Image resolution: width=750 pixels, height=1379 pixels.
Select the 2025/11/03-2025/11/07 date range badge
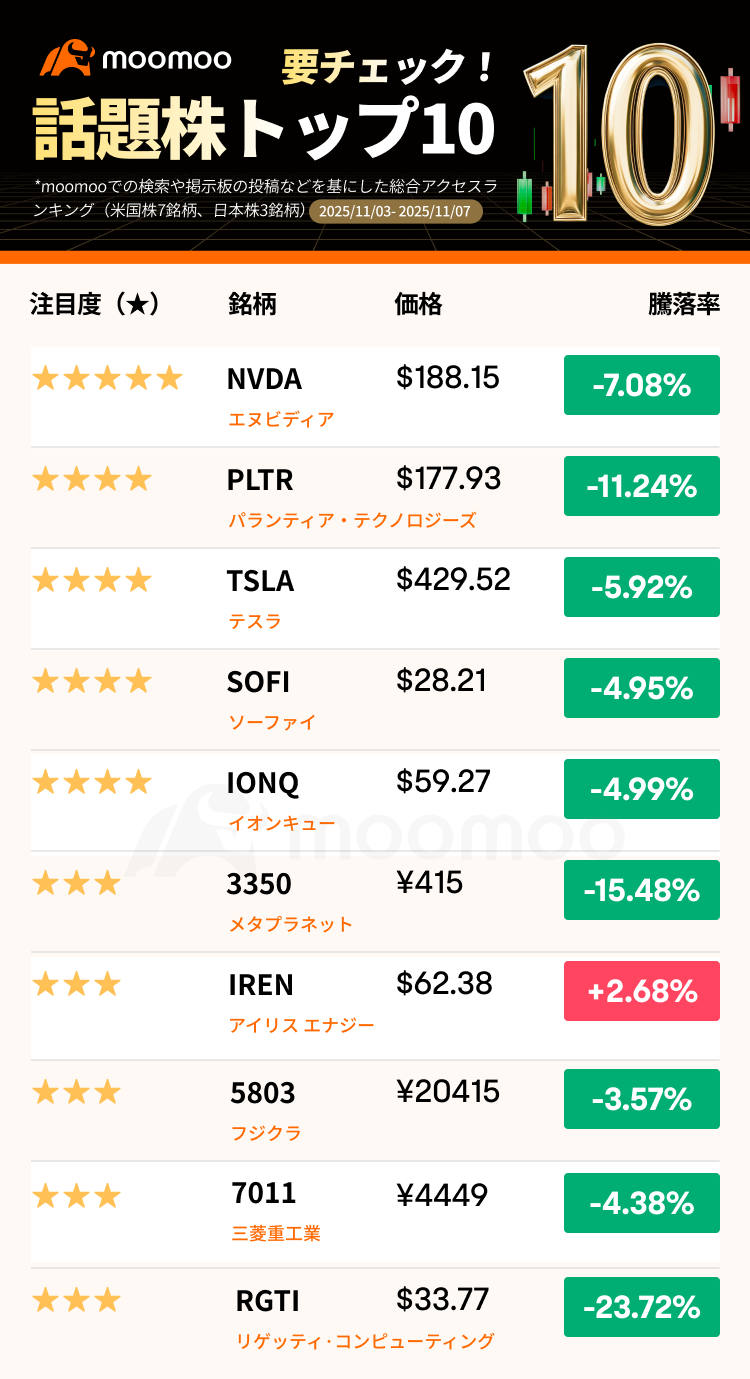[397, 212]
